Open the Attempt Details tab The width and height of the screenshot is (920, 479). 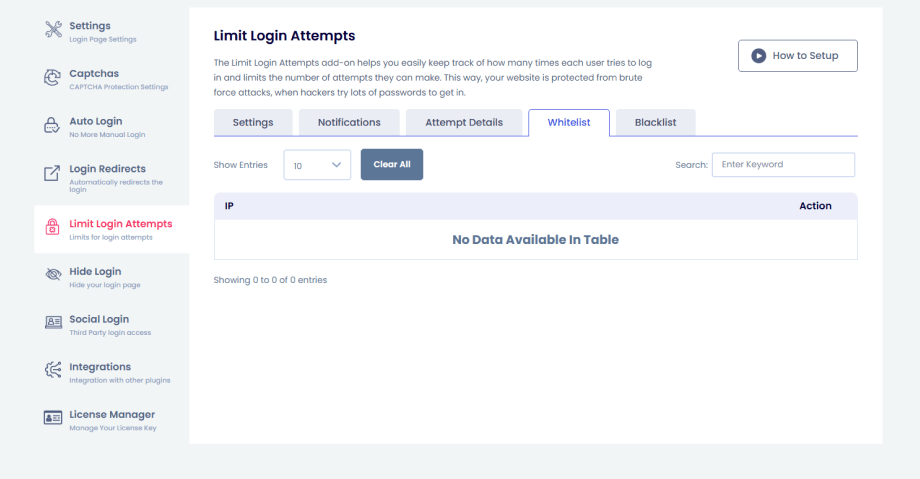point(464,122)
